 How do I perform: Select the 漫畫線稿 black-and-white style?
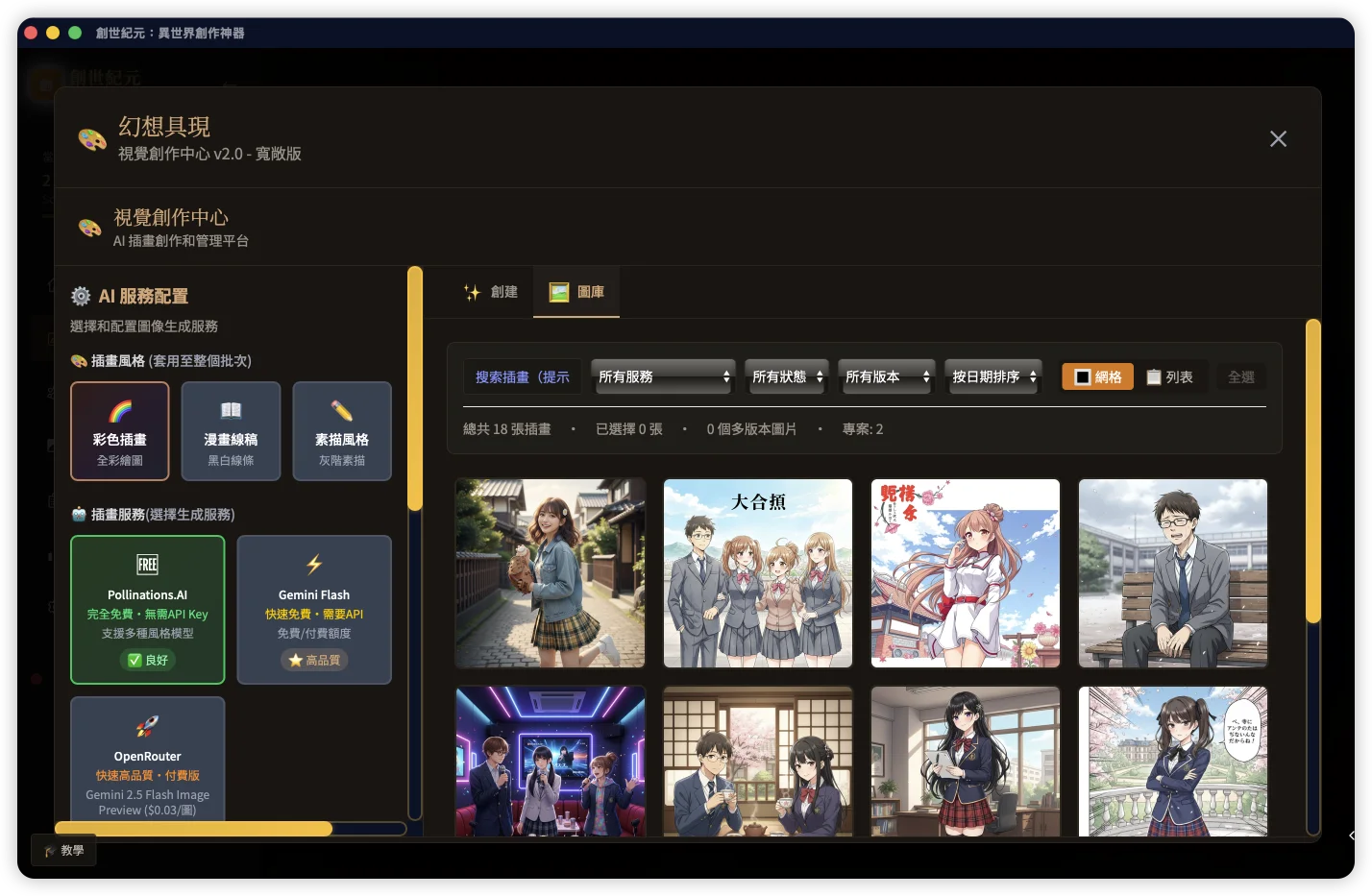[231, 430]
